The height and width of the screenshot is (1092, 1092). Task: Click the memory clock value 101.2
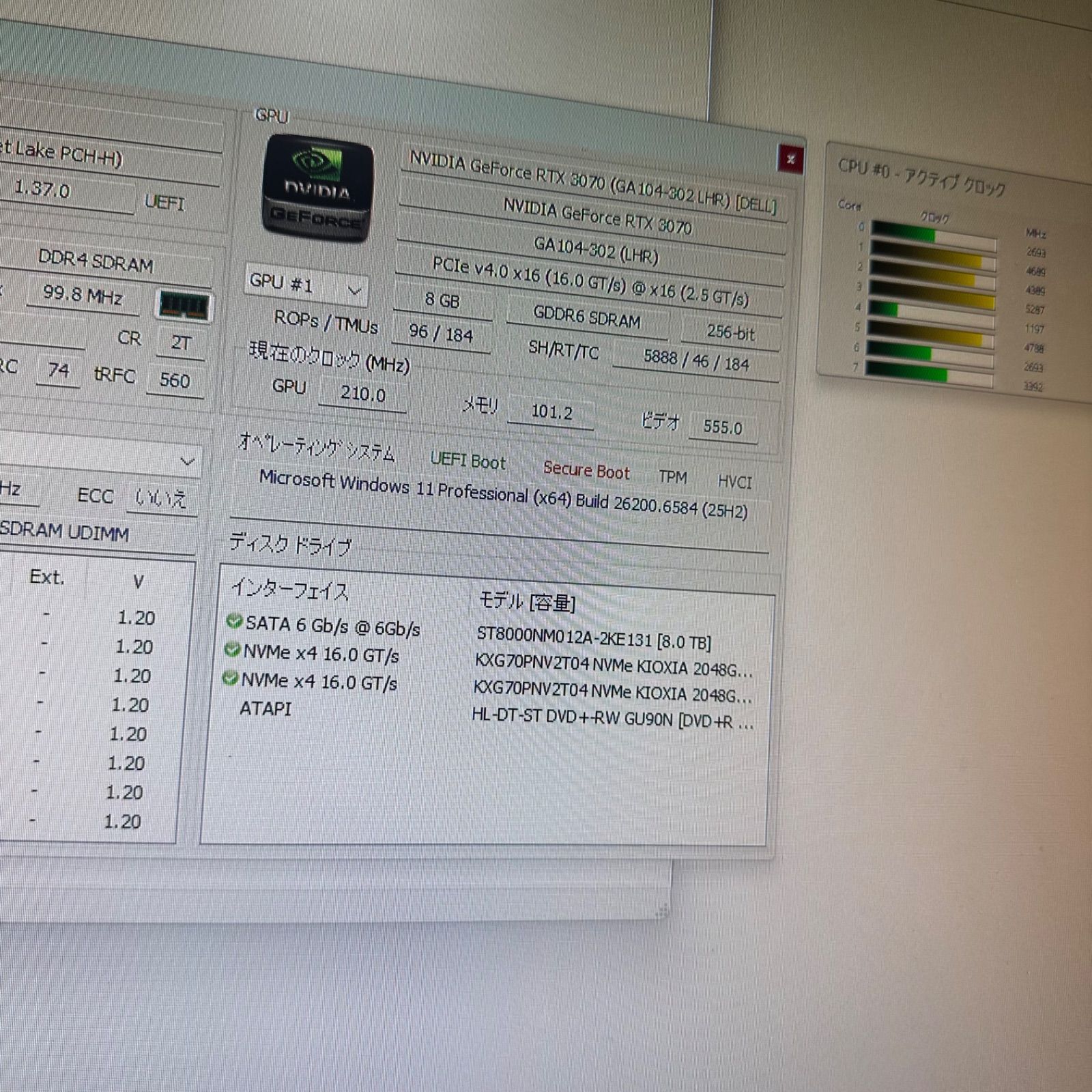(551, 412)
